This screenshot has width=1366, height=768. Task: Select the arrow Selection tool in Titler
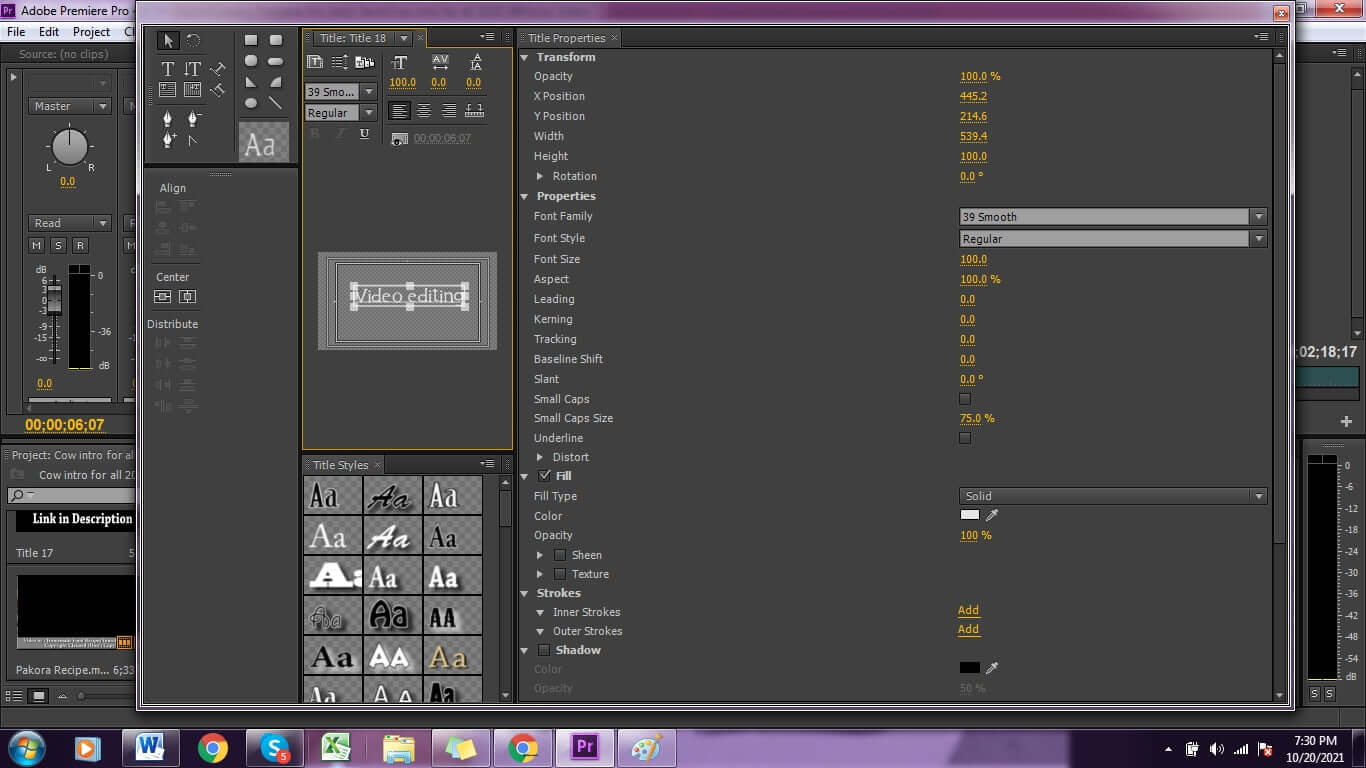point(168,40)
